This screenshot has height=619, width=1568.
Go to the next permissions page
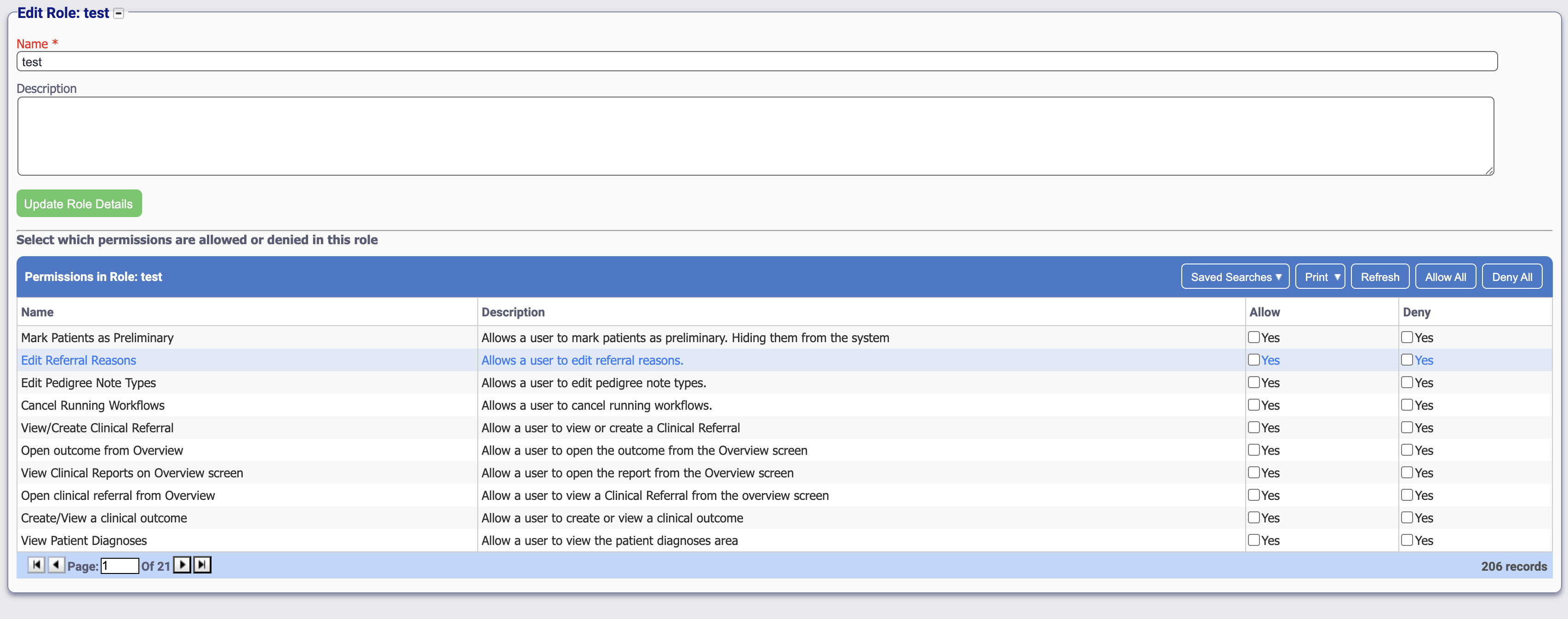click(182, 565)
